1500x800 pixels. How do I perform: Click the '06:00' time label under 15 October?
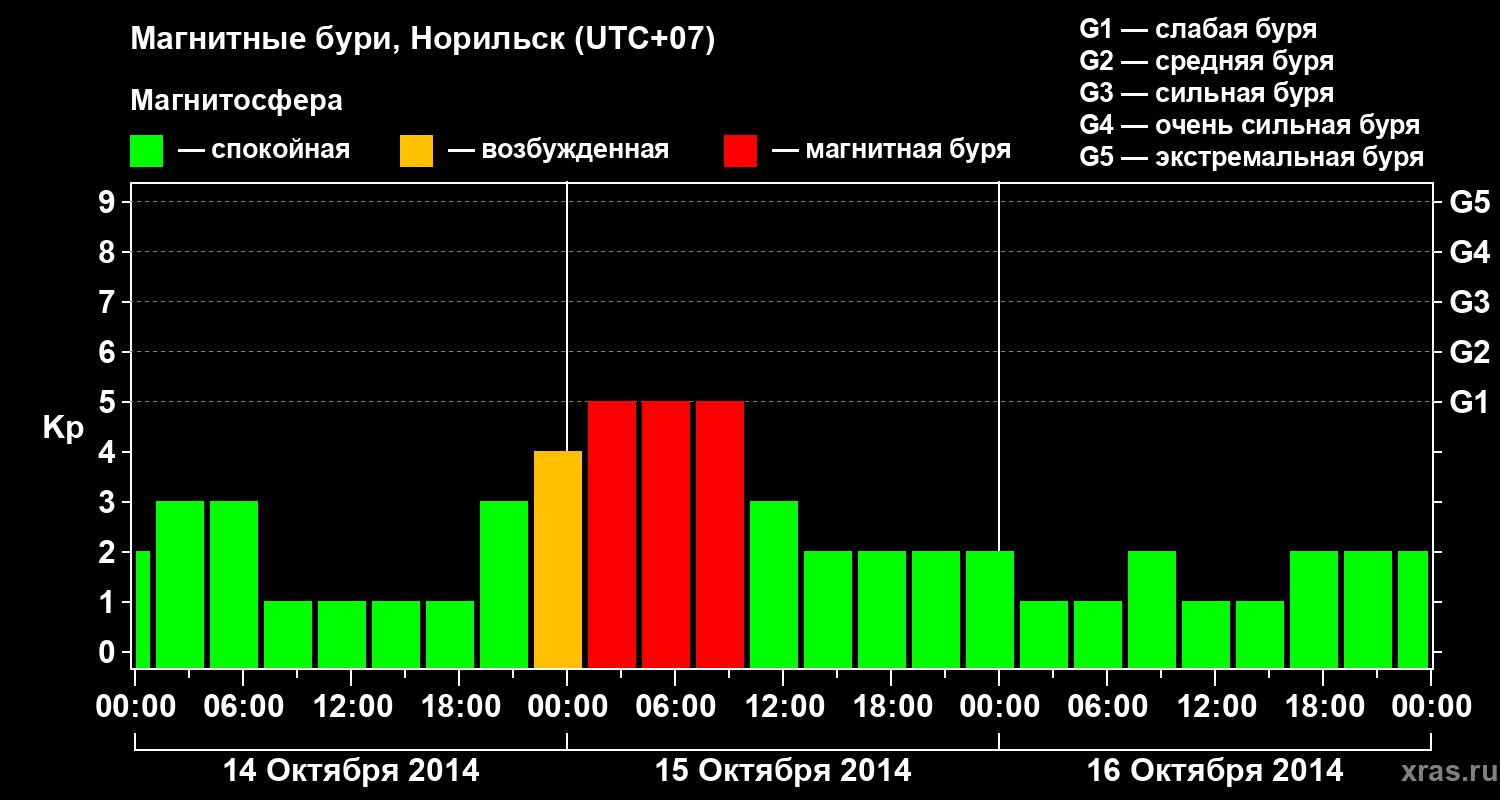[x=675, y=706]
